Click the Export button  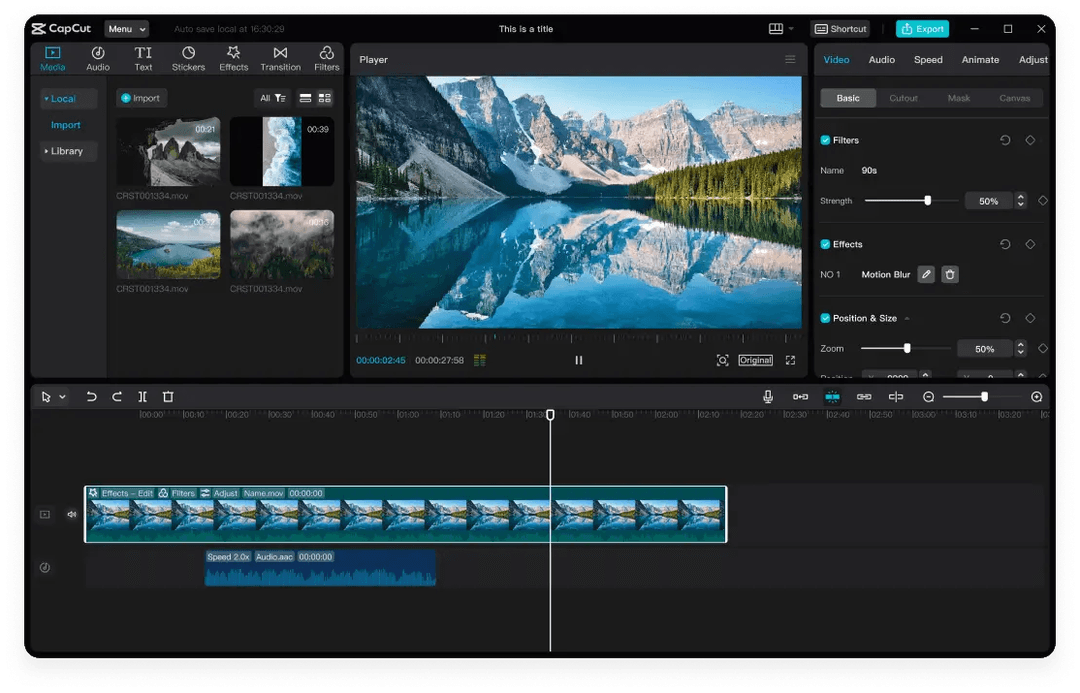click(922, 28)
